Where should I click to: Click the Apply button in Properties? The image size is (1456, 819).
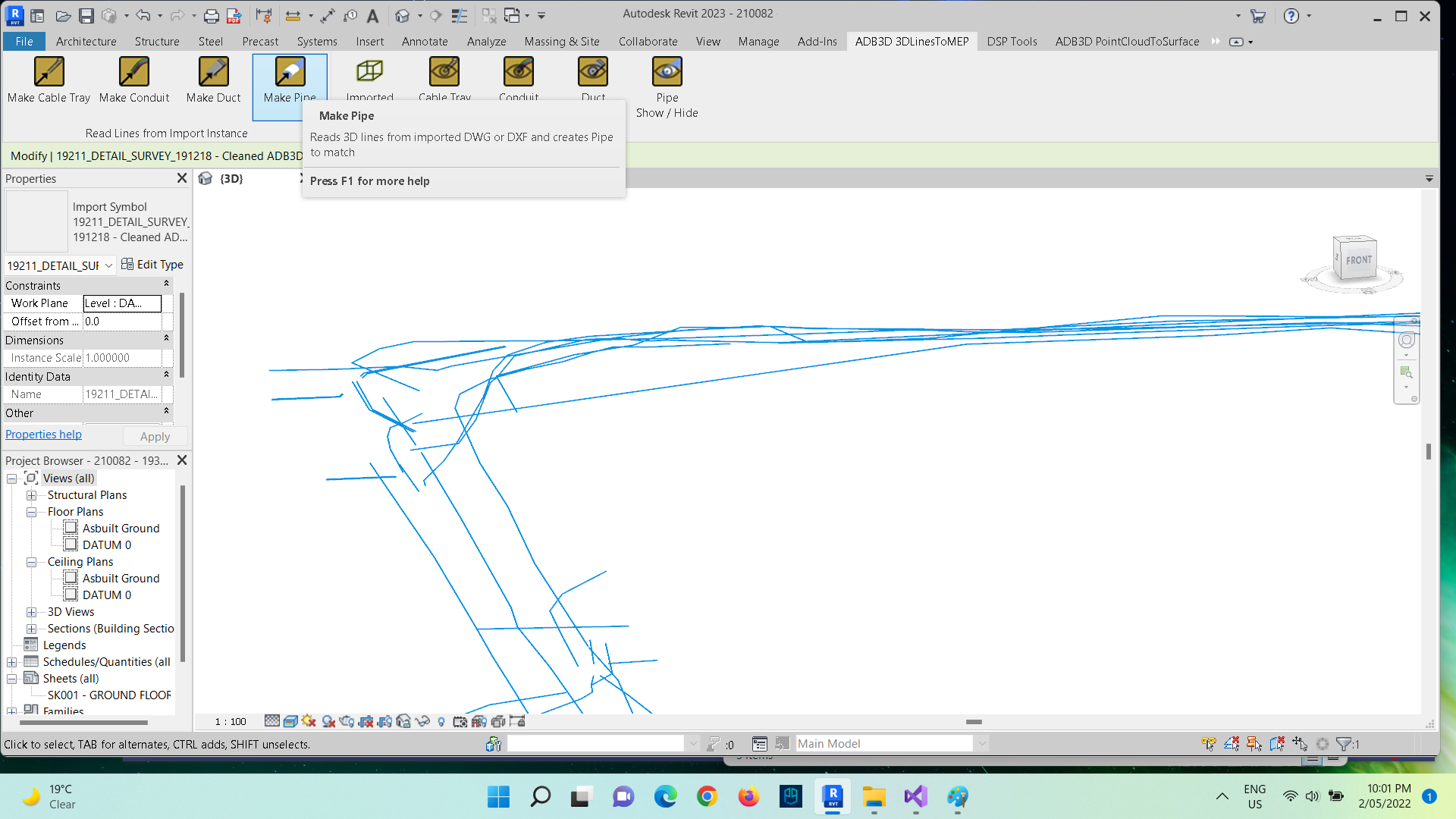tap(155, 437)
